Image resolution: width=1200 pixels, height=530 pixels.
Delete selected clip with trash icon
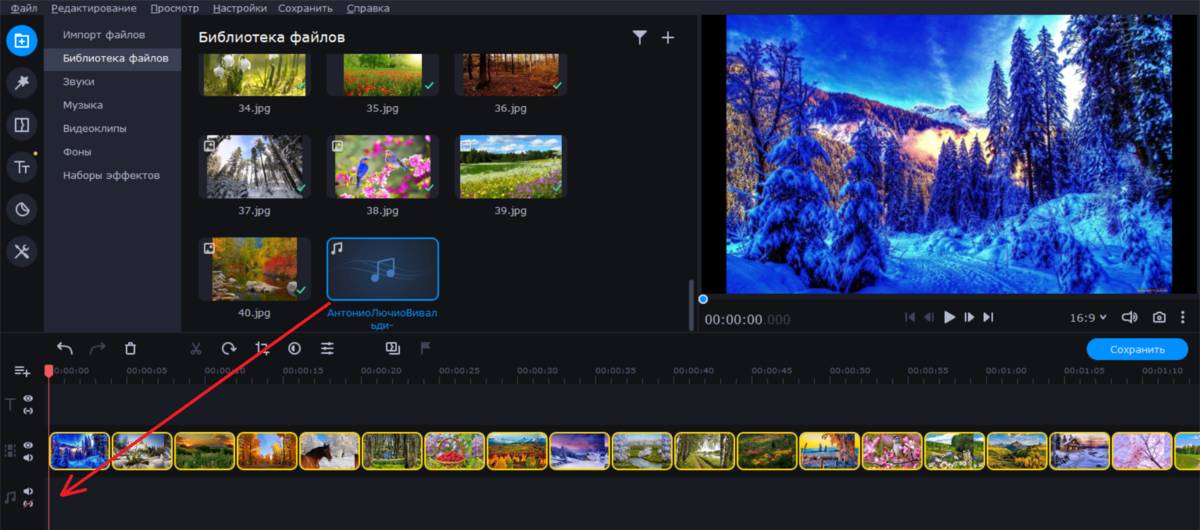[130, 348]
